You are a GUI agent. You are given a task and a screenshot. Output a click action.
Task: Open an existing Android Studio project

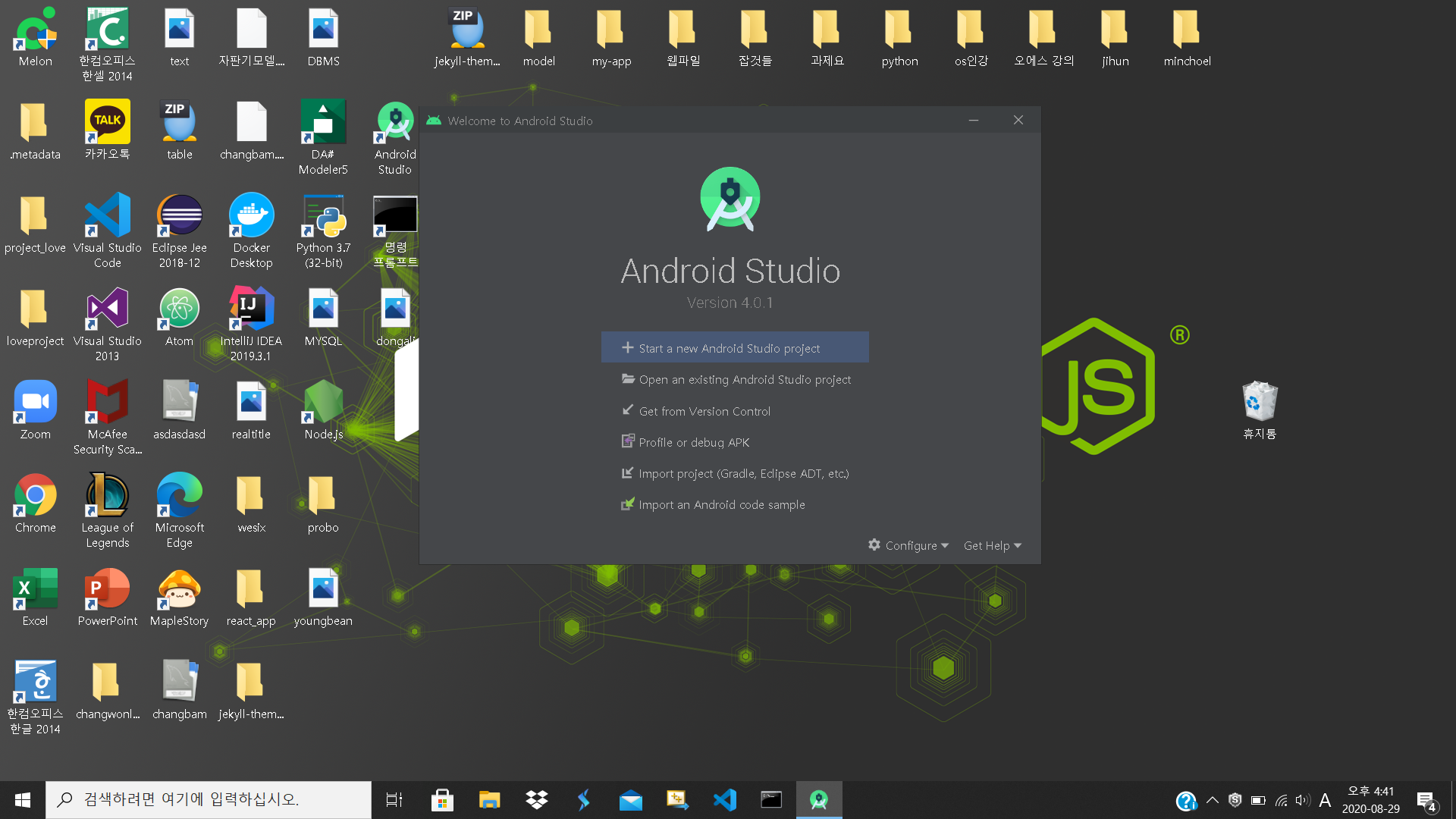pos(735,379)
